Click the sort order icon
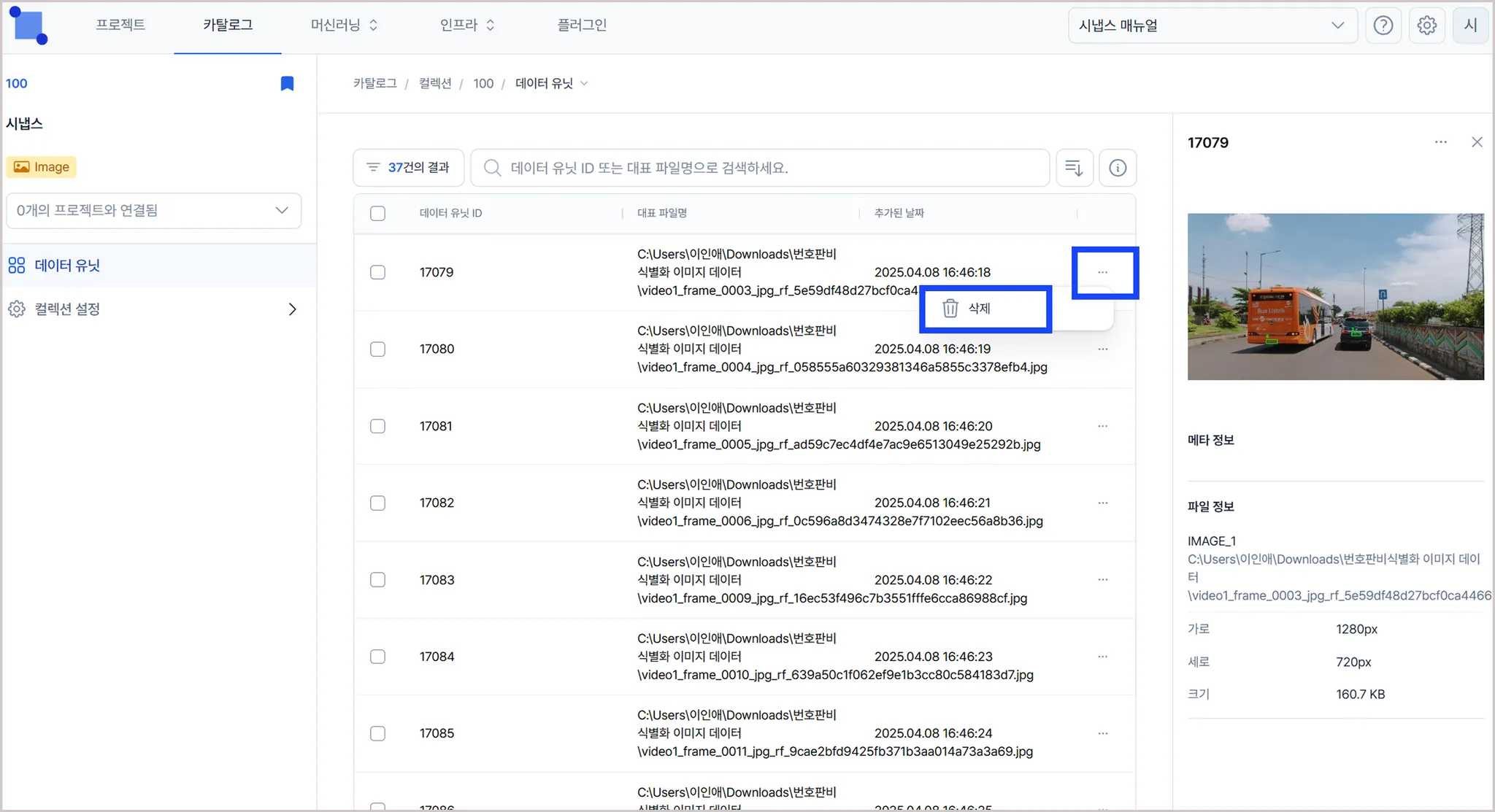Image resolution: width=1495 pixels, height=812 pixels. point(1074,168)
